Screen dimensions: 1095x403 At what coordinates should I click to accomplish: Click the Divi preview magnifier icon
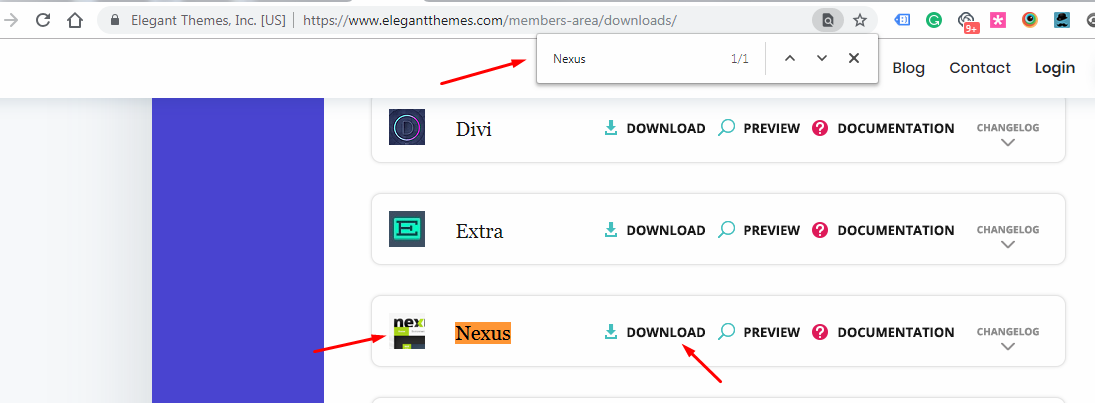pos(727,128)
